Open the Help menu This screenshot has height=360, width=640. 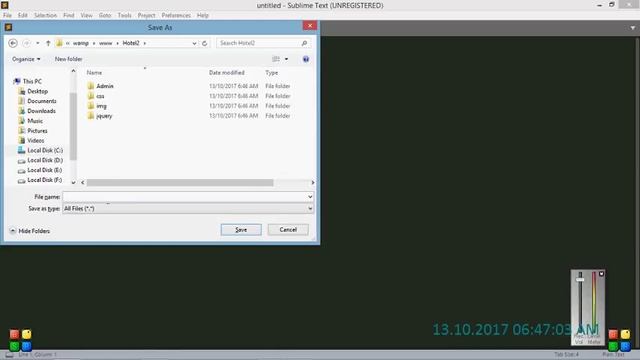point(203,15)
